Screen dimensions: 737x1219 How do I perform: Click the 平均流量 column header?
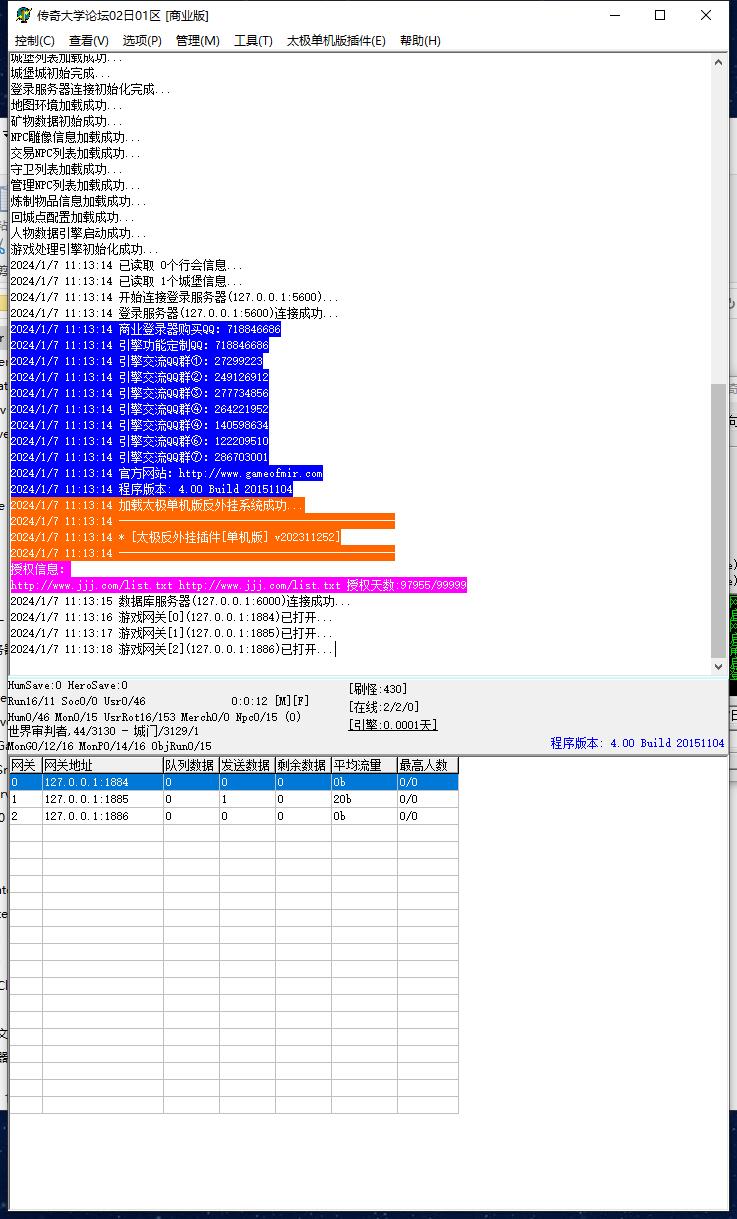click(x=364, y=765)
